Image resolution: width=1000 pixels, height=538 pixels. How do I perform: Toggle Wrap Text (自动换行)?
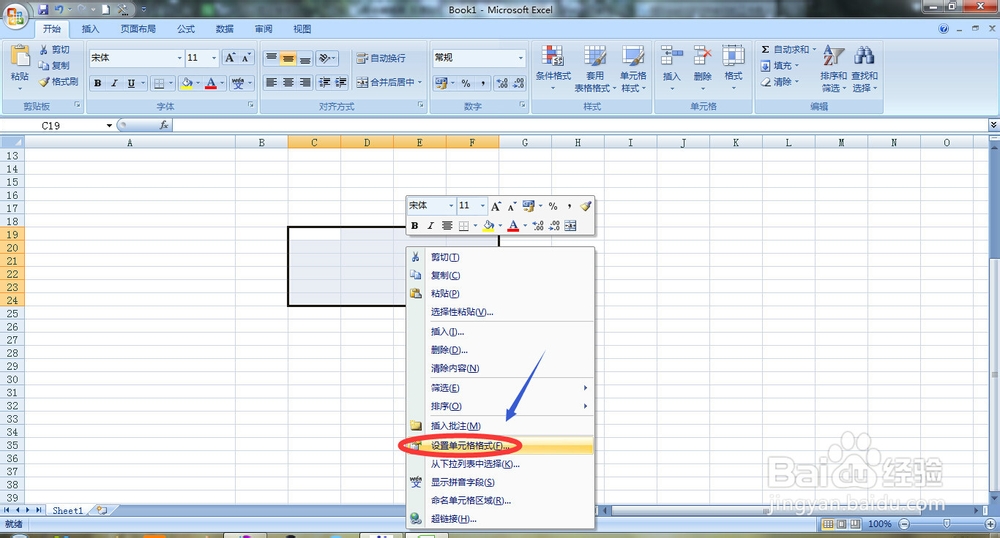[381, 58]
